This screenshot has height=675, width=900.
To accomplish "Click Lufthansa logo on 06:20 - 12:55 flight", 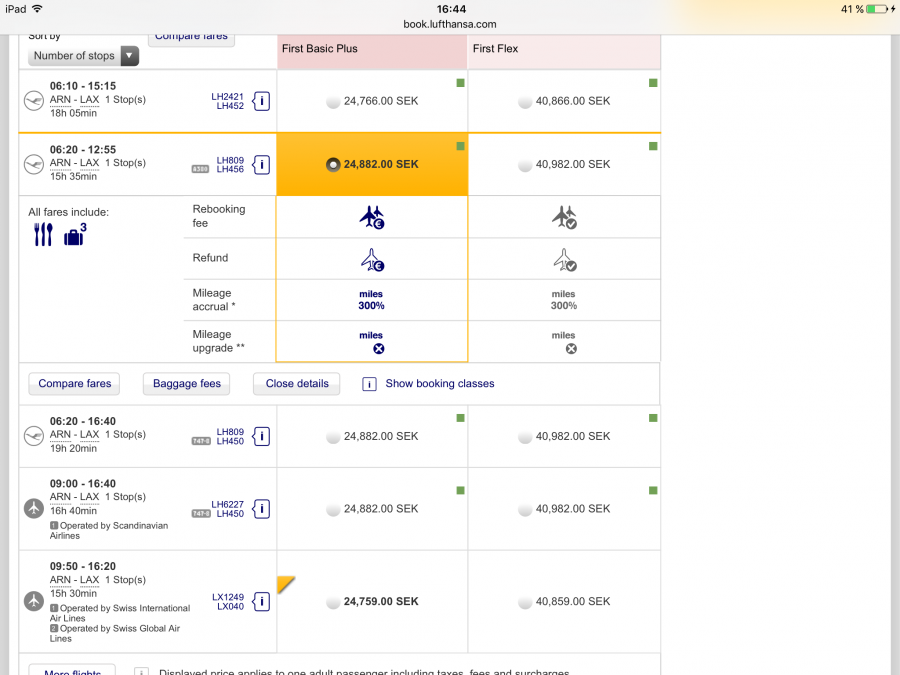I will coord(34,164).
